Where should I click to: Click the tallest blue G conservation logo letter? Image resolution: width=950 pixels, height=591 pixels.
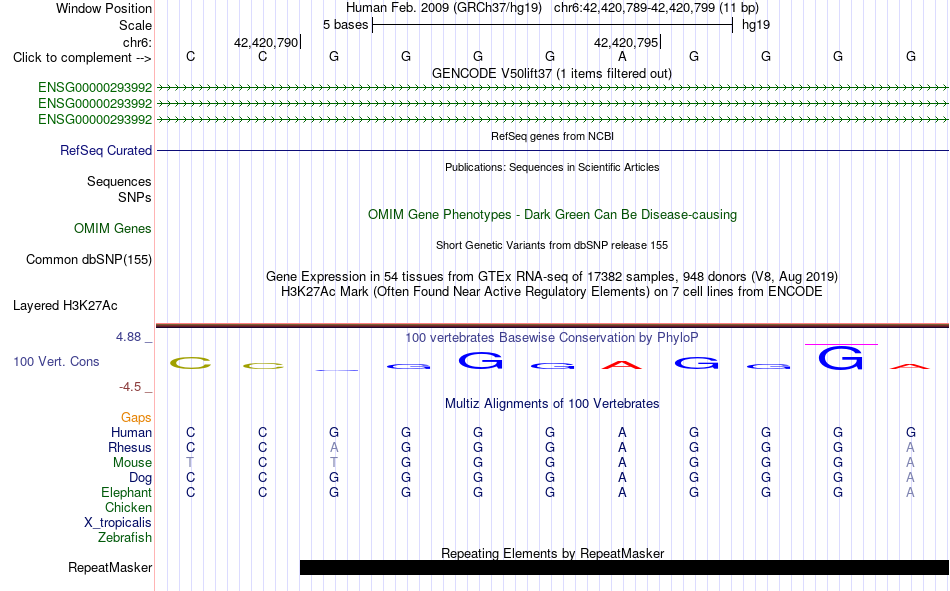(841, 358)
